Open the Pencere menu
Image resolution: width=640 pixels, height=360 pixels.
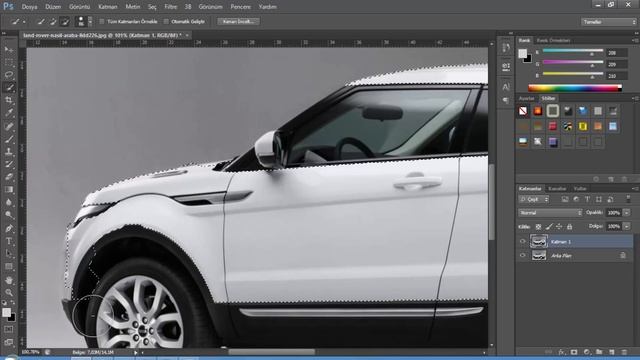click(x=240, y=7)
